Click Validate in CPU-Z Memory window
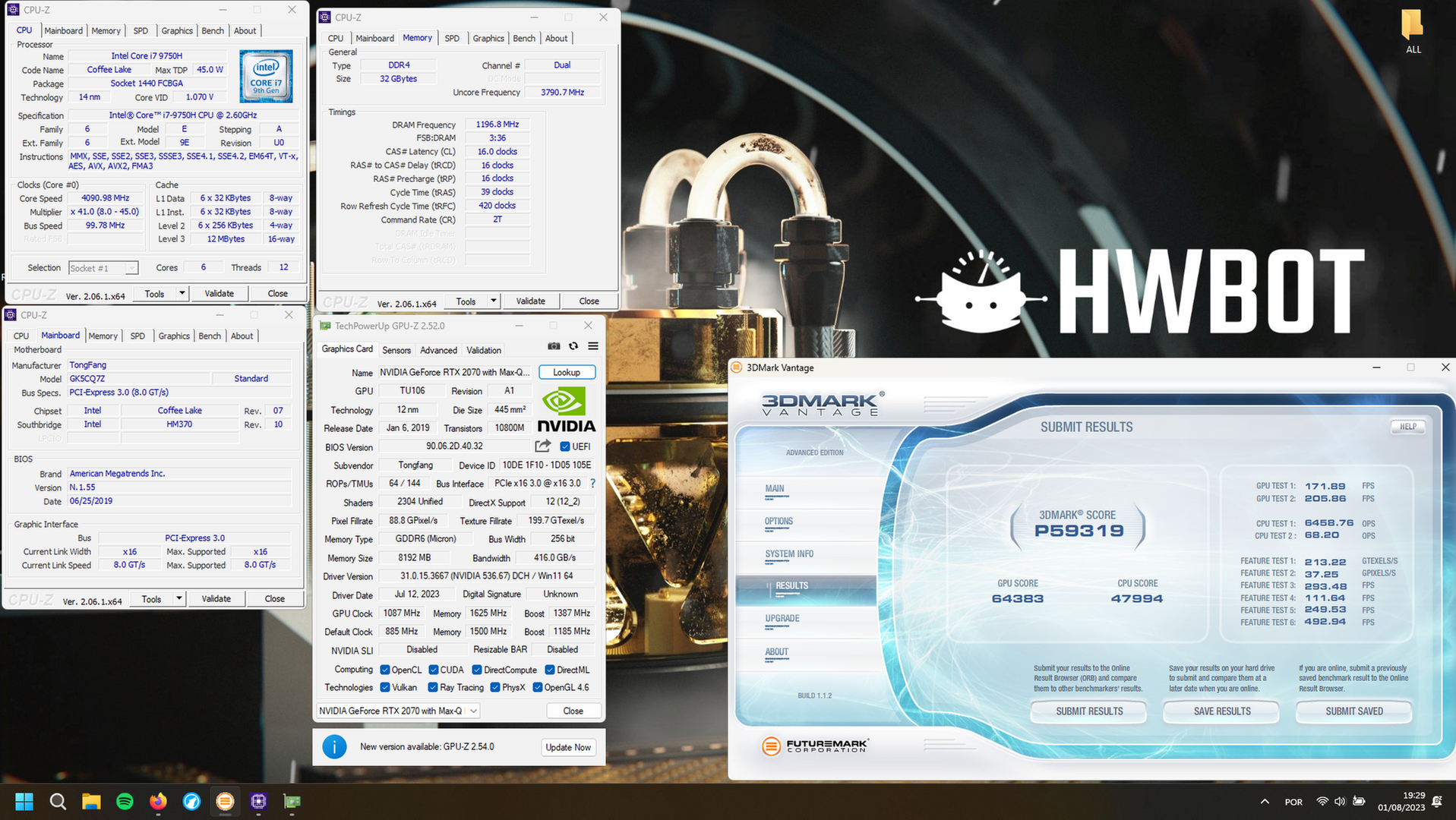The height and width of the screenshot is (820, 1456). tap(531, 301)
